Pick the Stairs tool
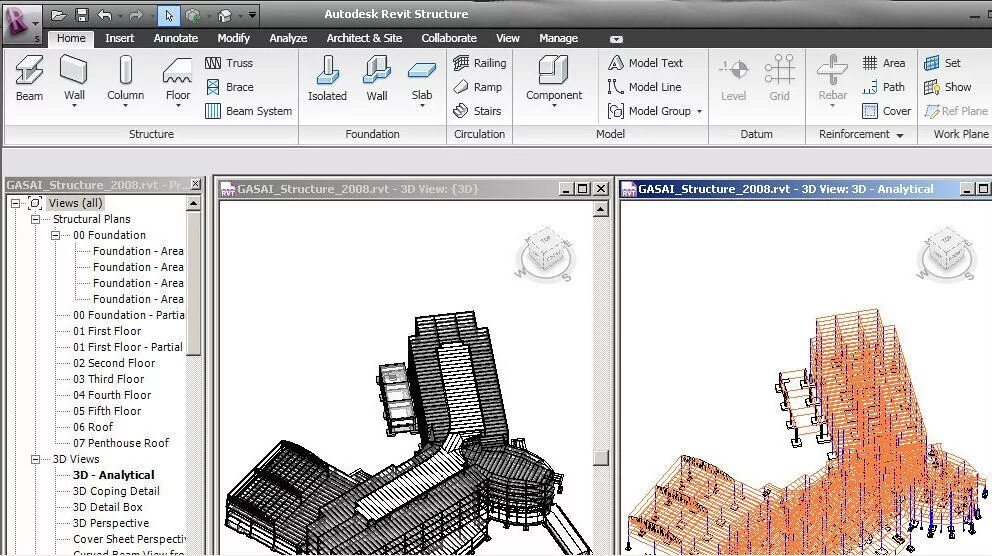This screenshot has width=992, height=556. [477, 111]
